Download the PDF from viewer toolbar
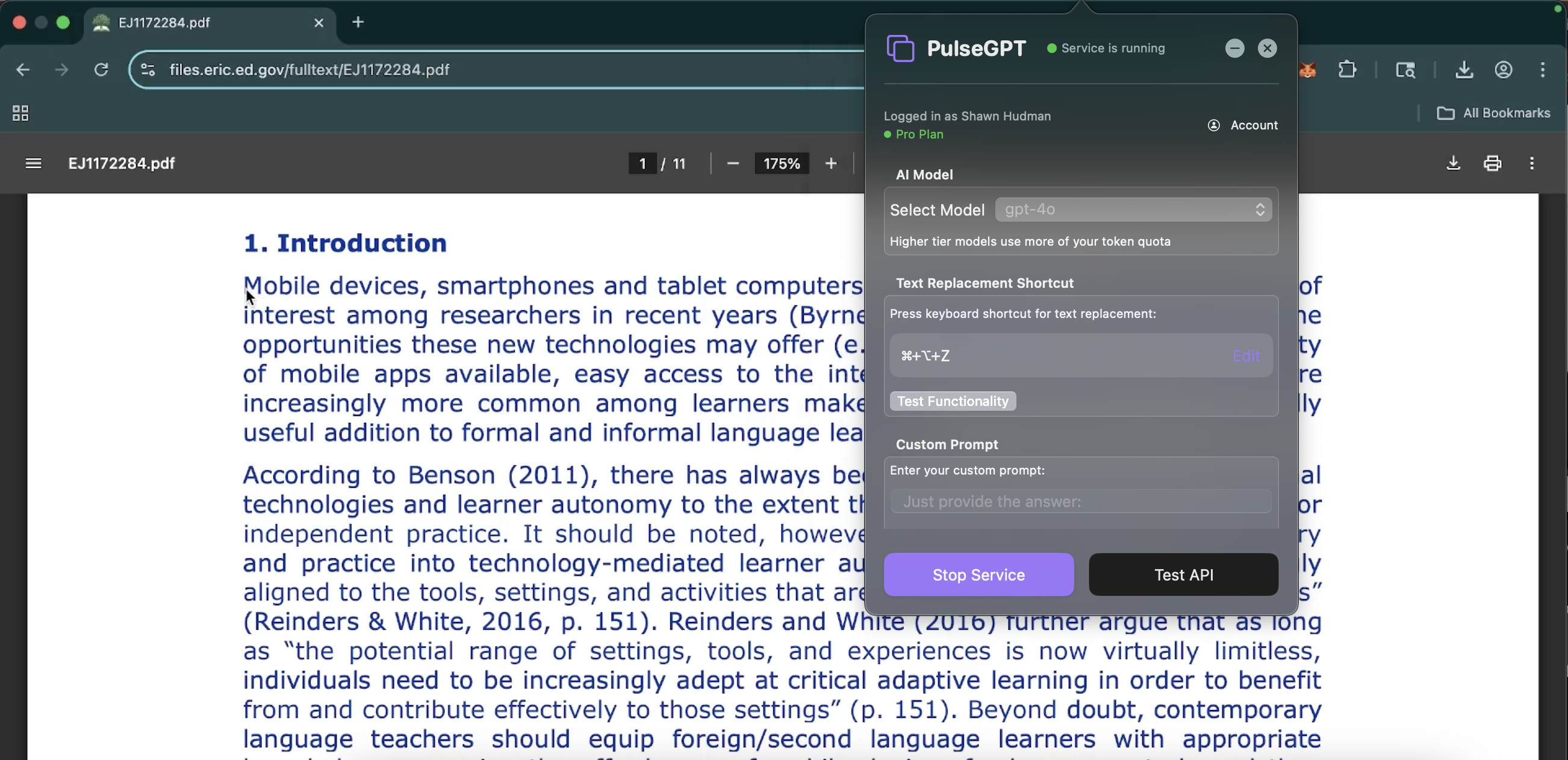The image size is (1568, 760). click(x=1453, y=163)
